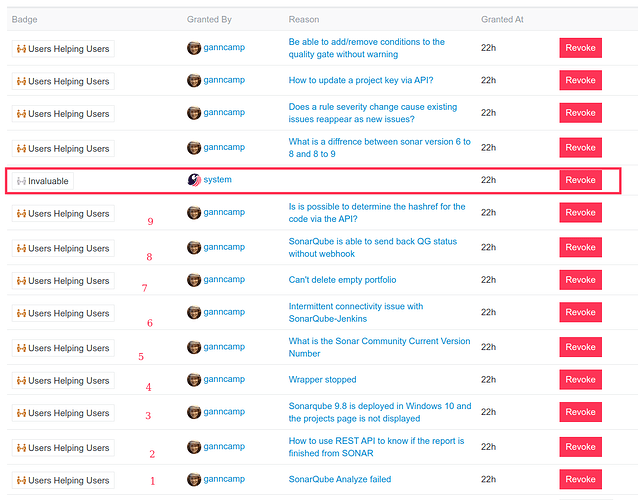Click ganncamp's avatar in the 'Wrapper stopped' row
This screenshot has width=638, height=500.
pyautogui.click(x=194, y=380)
